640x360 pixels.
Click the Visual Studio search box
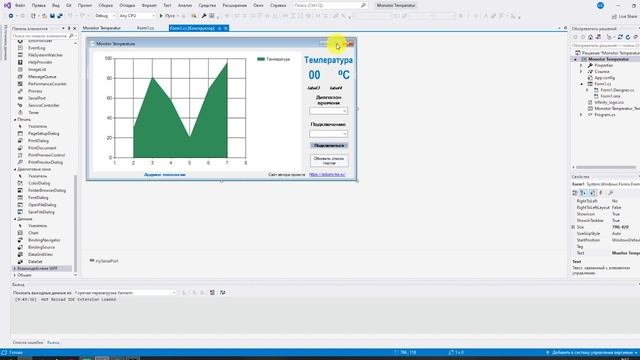(330, 5)
